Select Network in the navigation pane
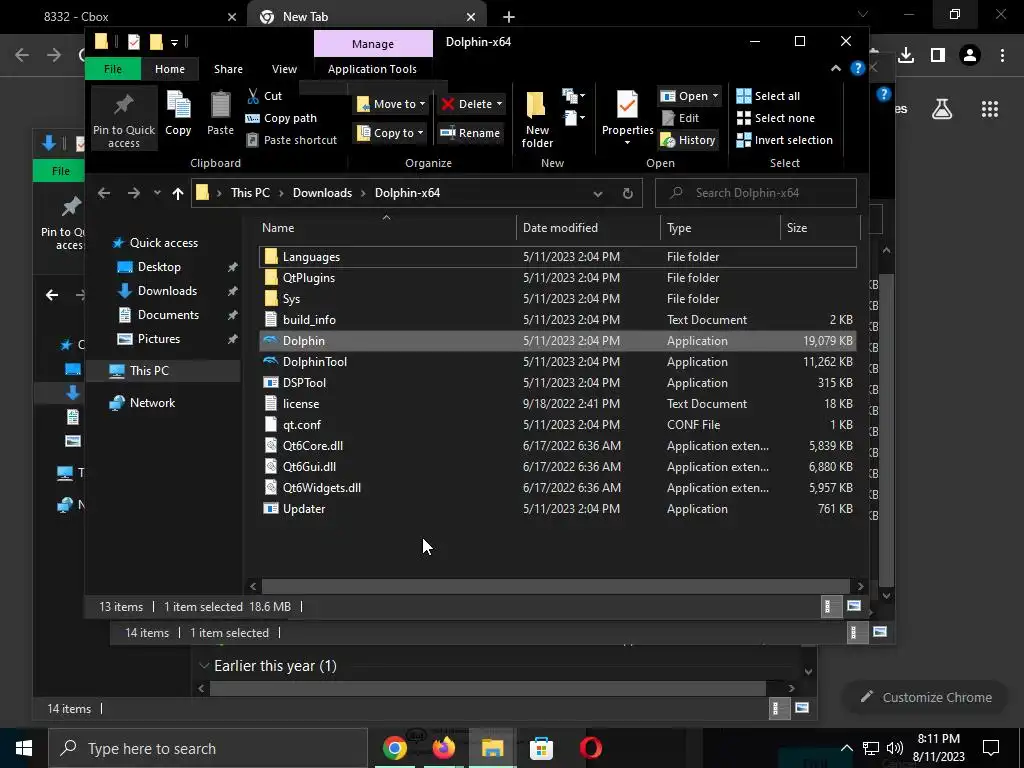 tap(152, 403)
